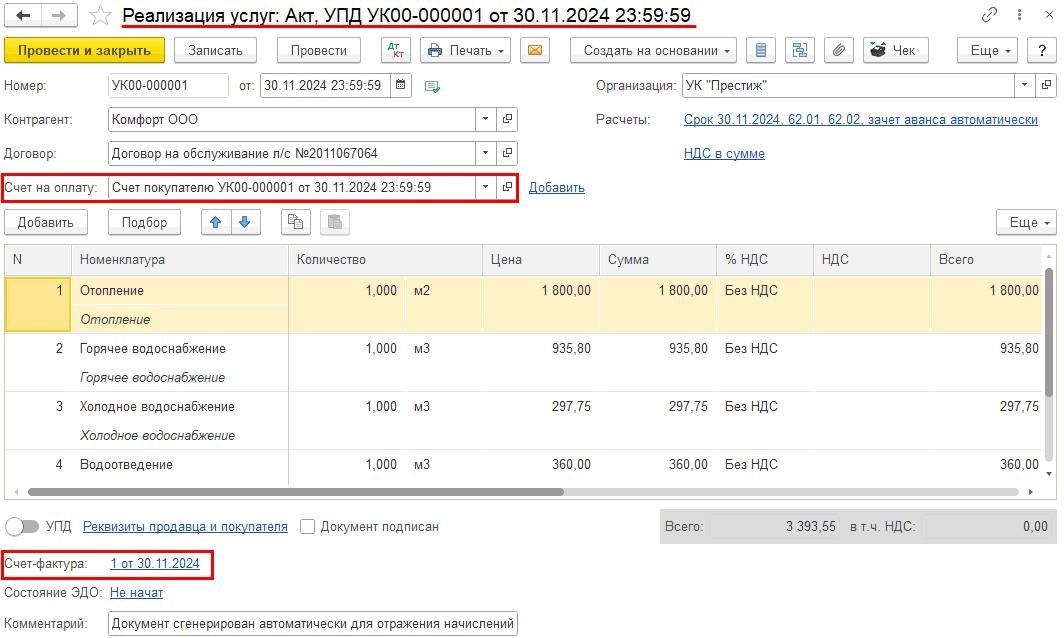Open the Печать dropdown menu

tap(466, 50)
